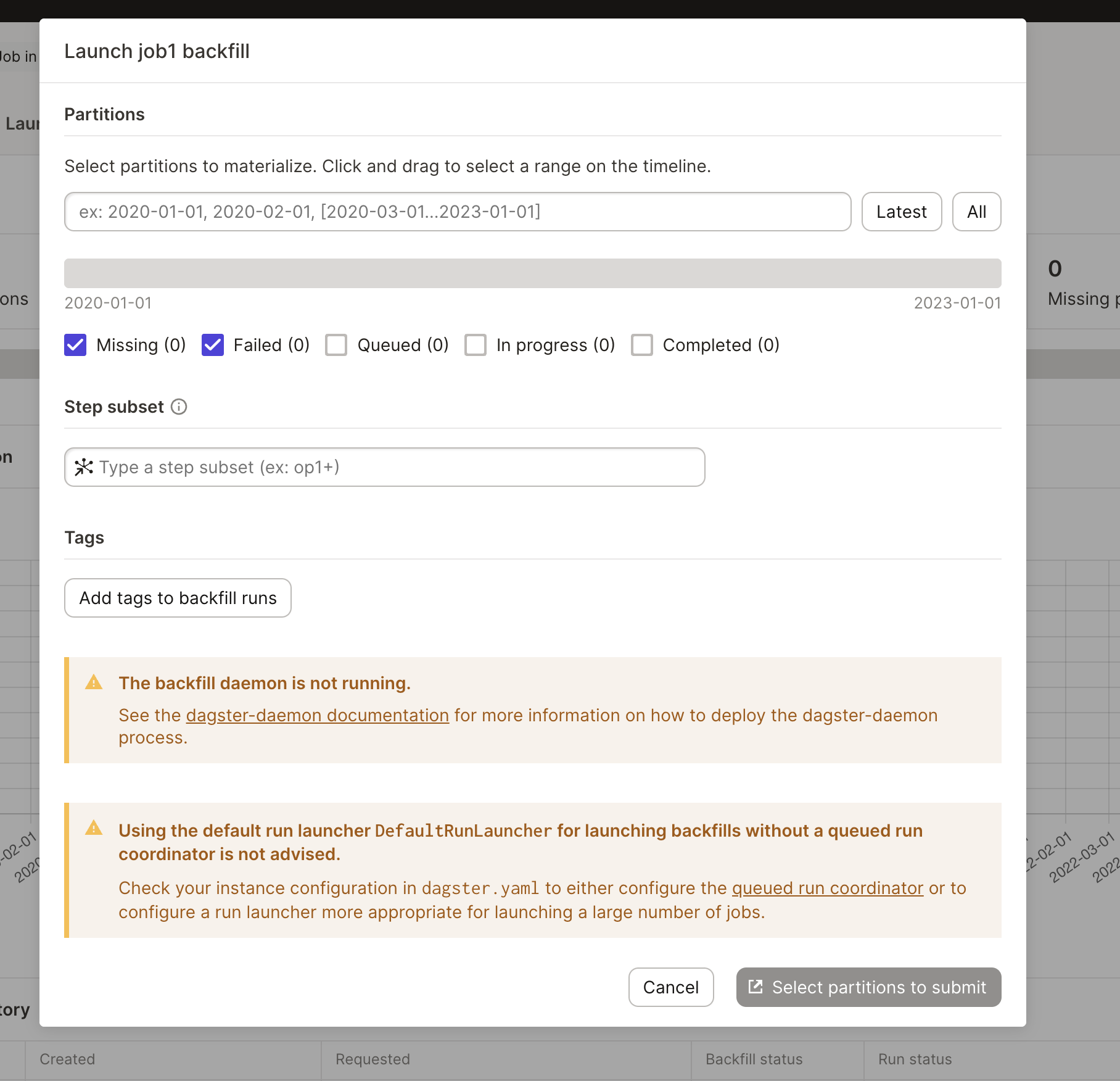Uncheck the Missing (0) checkbox
The height and width of the screenshot is (1081, 1120).
coord(75,345)
